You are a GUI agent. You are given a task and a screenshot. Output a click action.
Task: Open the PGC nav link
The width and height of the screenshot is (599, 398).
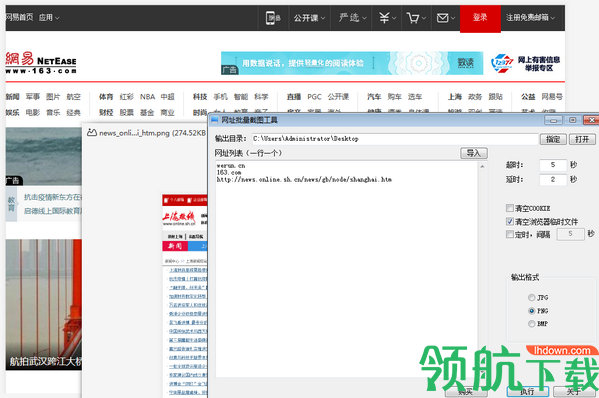point(314,97)
